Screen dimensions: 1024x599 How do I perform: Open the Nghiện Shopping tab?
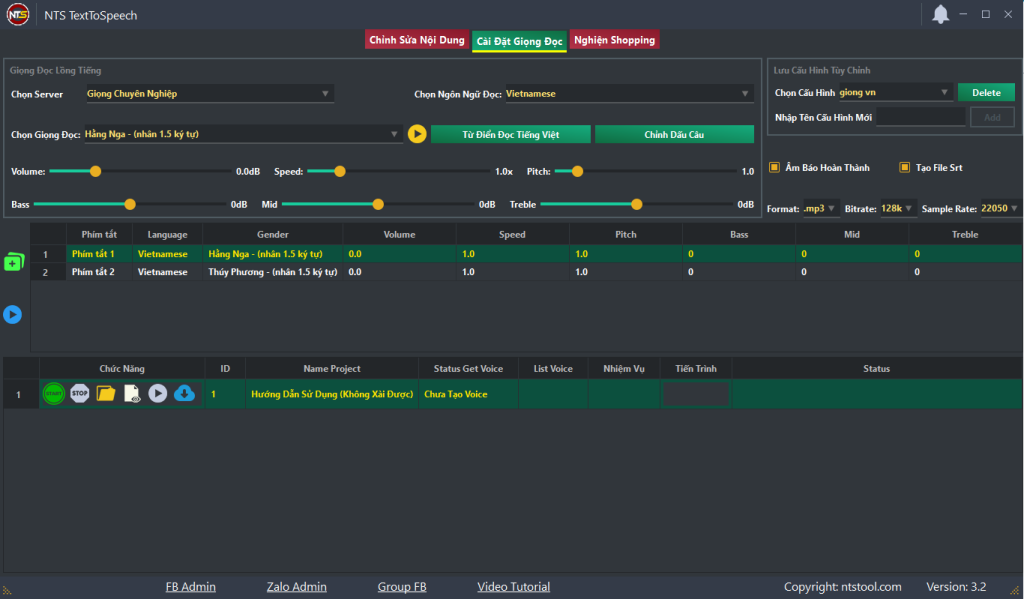tap(614, 40)
